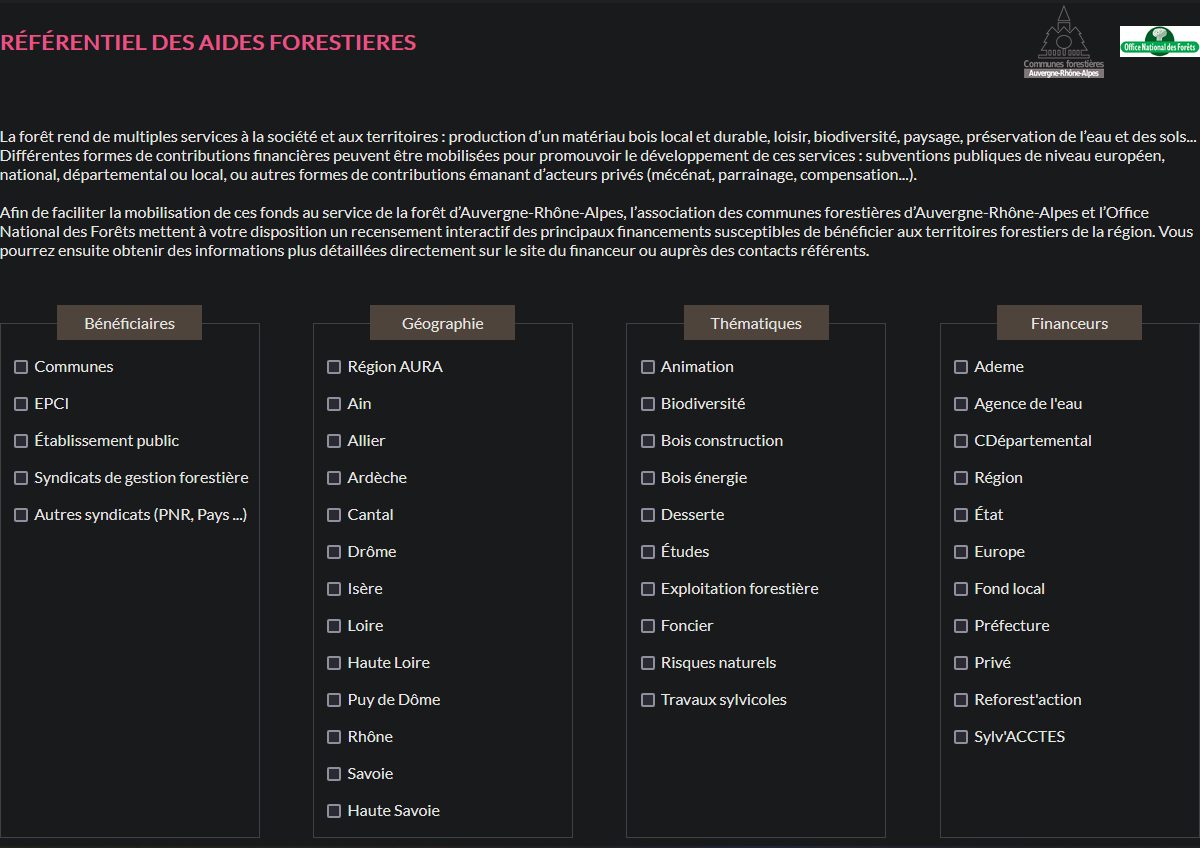Click the Office National des Forêts logo

pos(1159,42)
